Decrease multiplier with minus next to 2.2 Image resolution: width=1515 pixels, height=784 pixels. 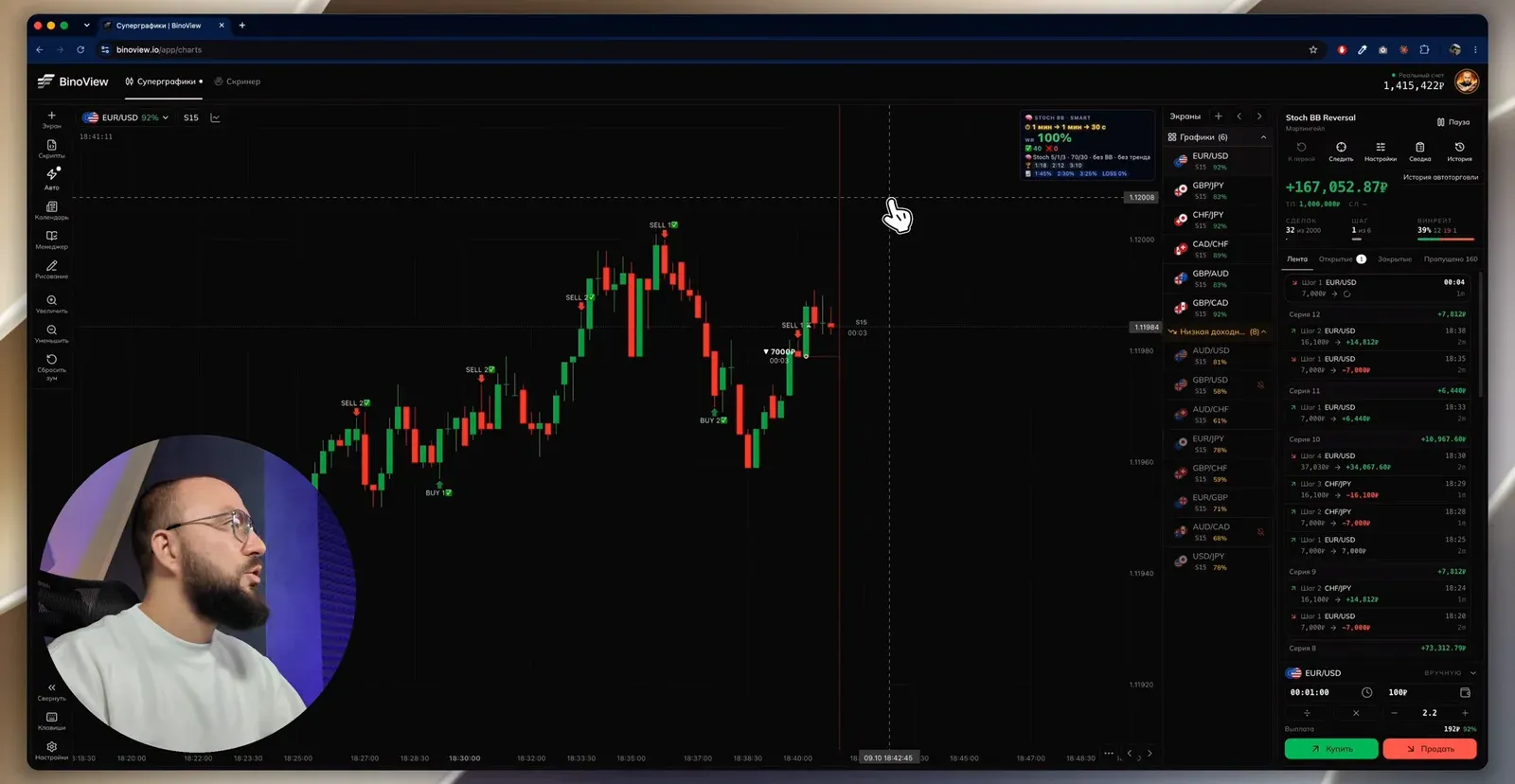(x=1394, y=713)
